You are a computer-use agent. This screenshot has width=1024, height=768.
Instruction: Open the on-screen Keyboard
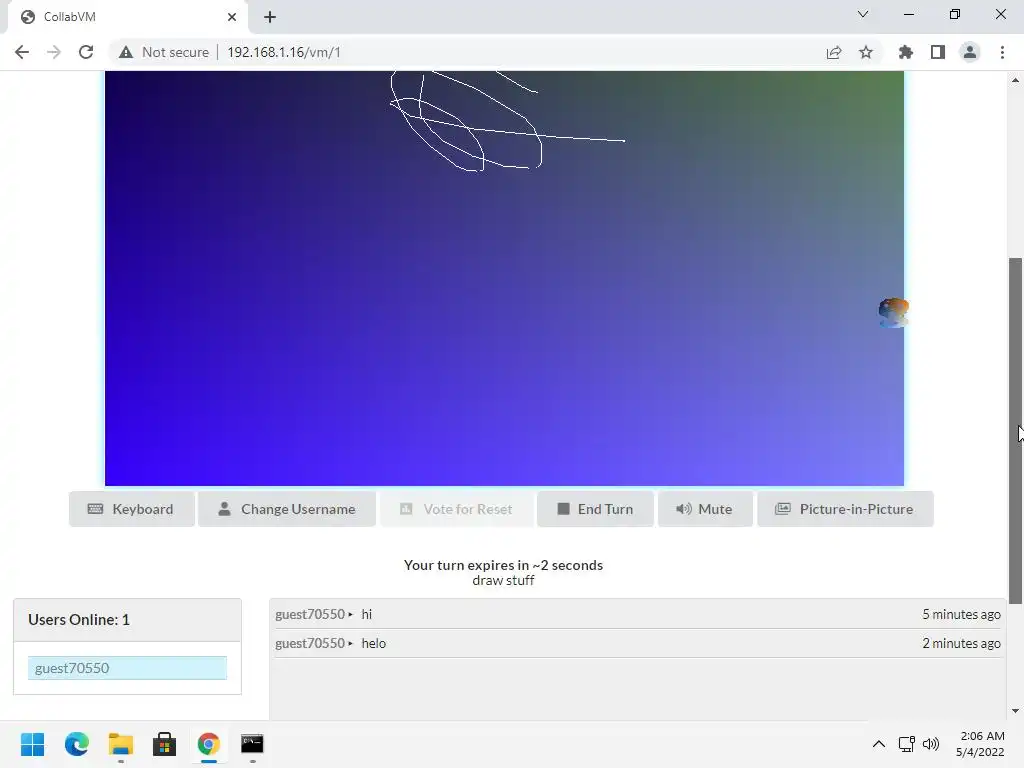(131, 509)
